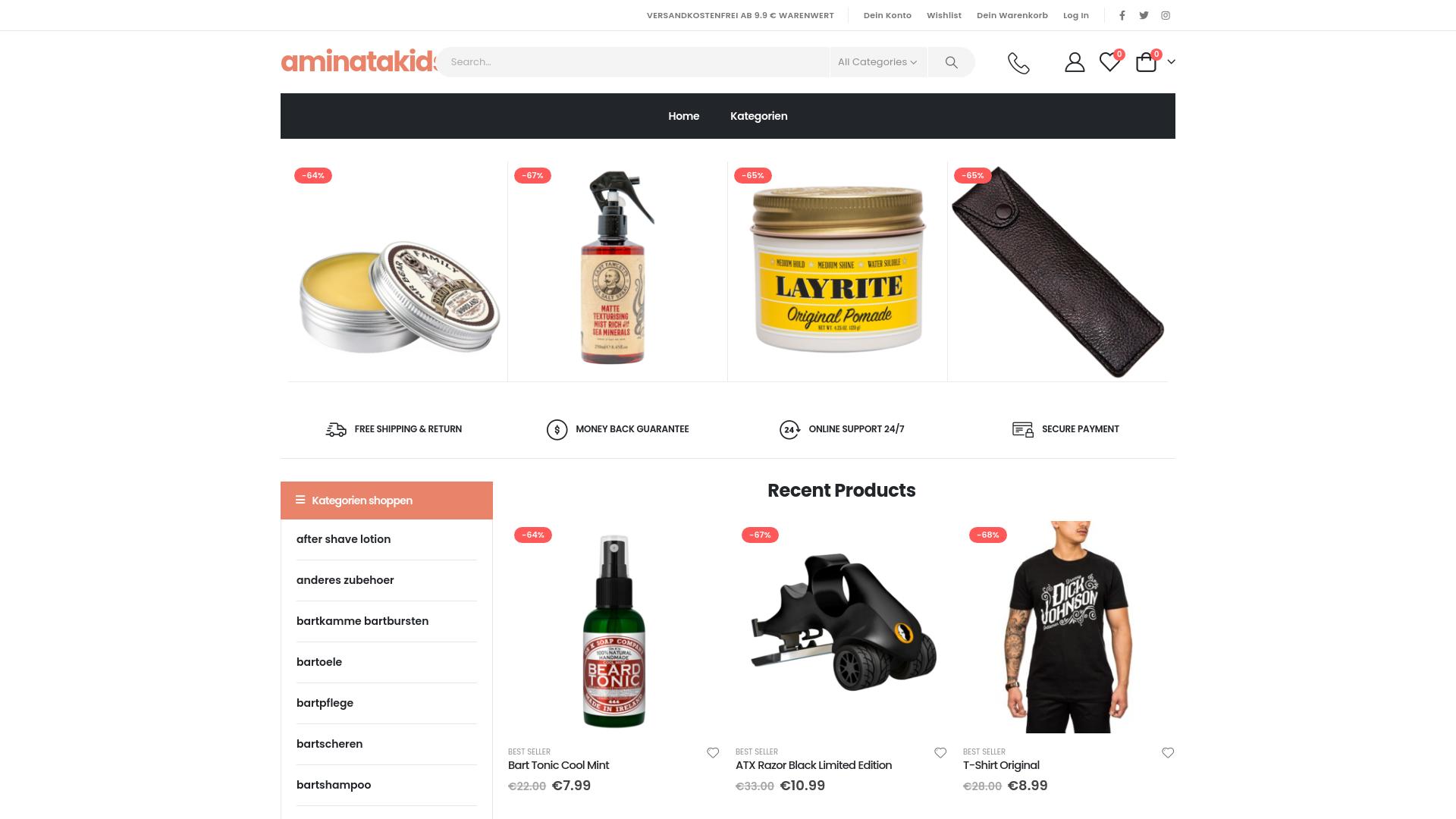Open the bartoele category link
Screen dimensions: 1456x819
pyautogui.click(x=319, y=662)
